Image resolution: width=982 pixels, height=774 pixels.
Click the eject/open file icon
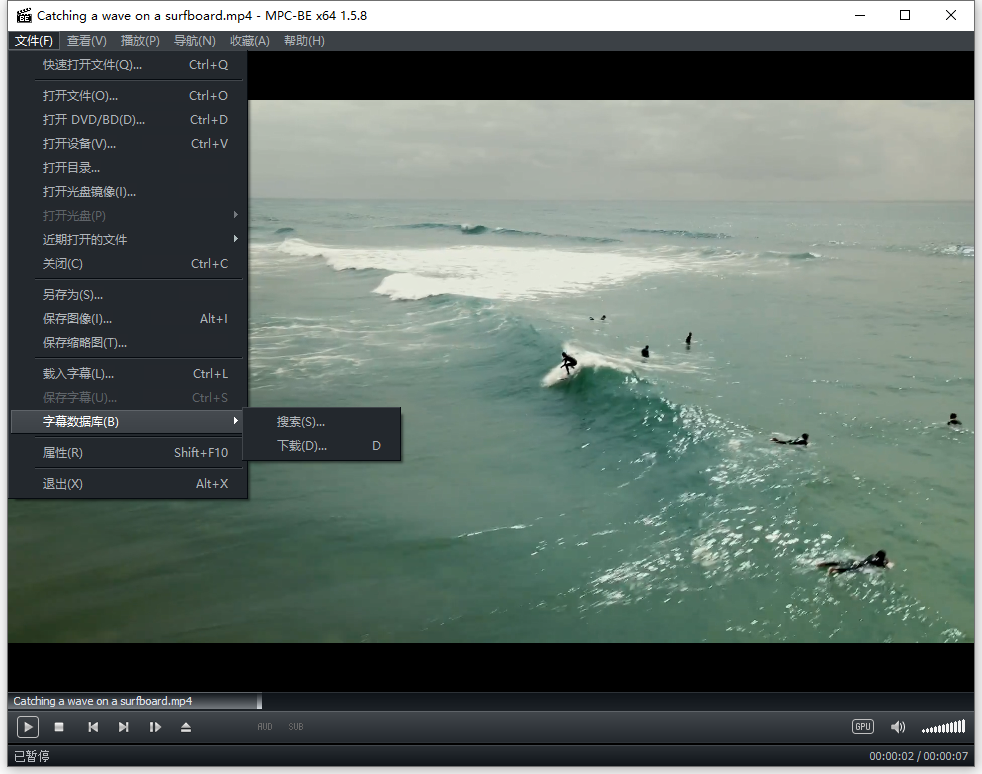point(185,727)
